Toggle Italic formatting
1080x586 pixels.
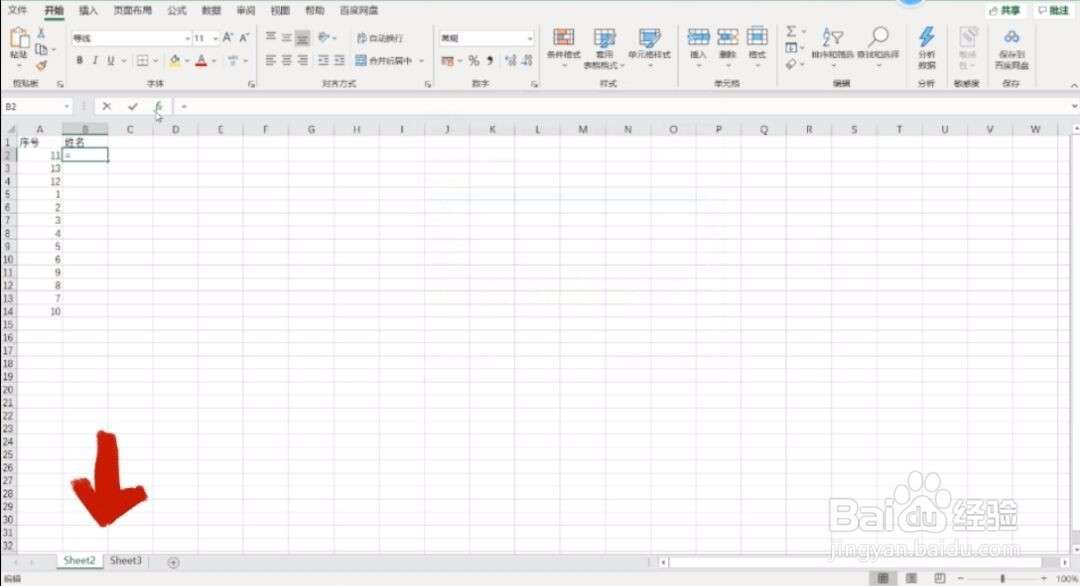click(x=95, y=61)
